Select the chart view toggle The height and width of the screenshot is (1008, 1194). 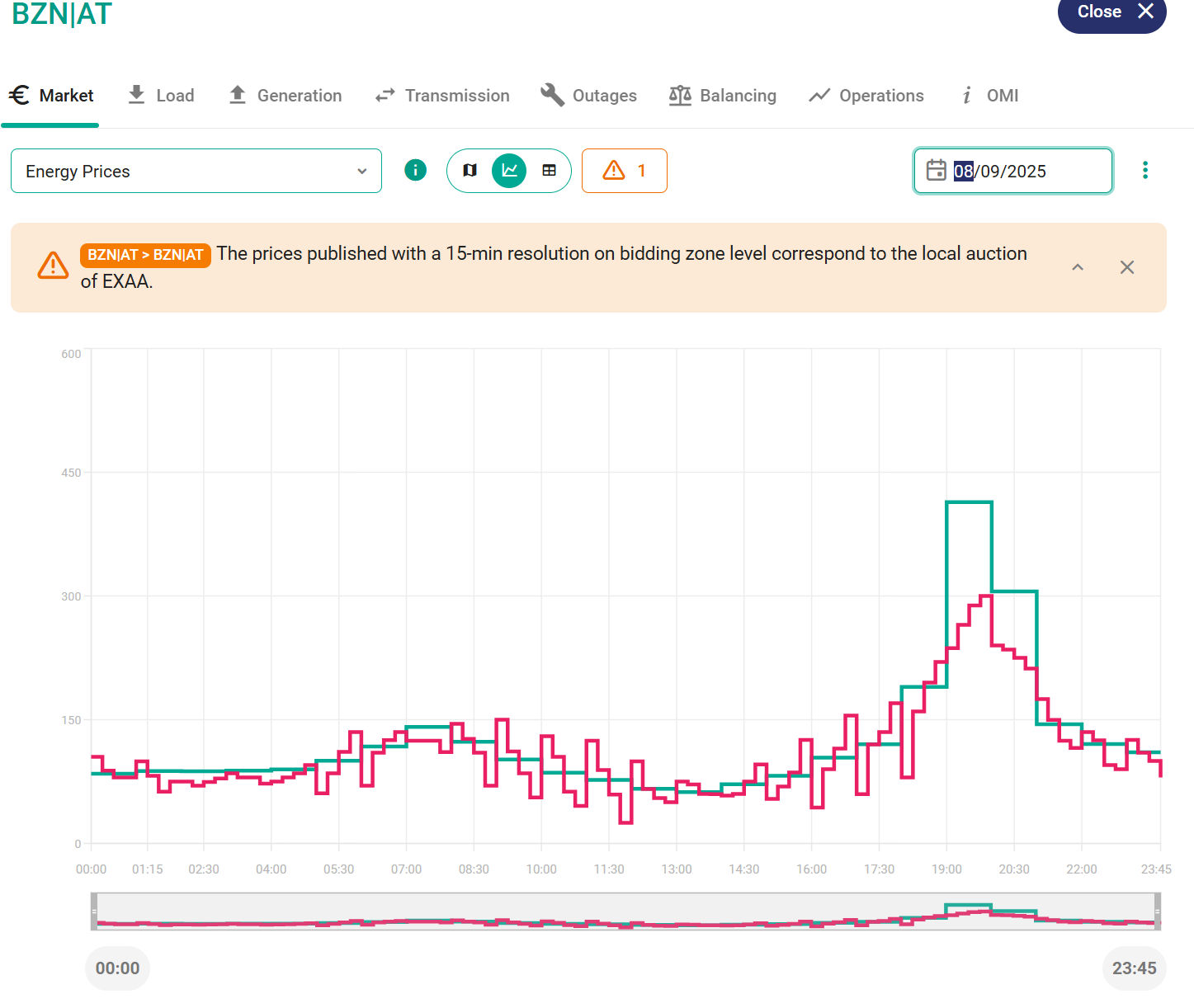click(509, 171)
